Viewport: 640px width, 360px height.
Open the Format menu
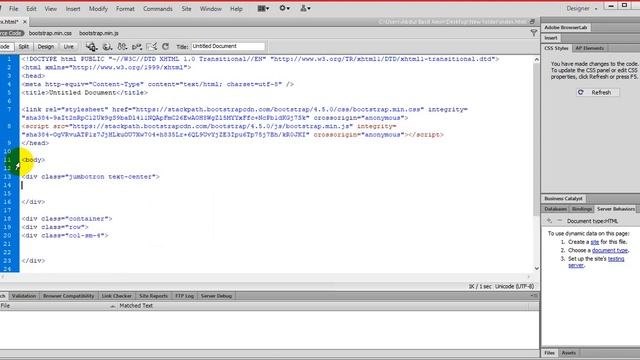pyautogui.click(x=125, y=9)
